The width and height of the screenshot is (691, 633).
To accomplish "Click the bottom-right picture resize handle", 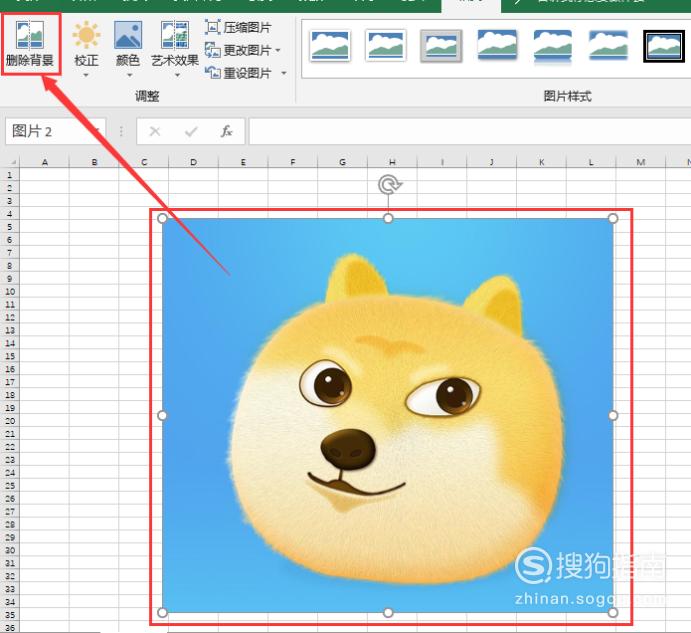I will click(x=613, y=612).
